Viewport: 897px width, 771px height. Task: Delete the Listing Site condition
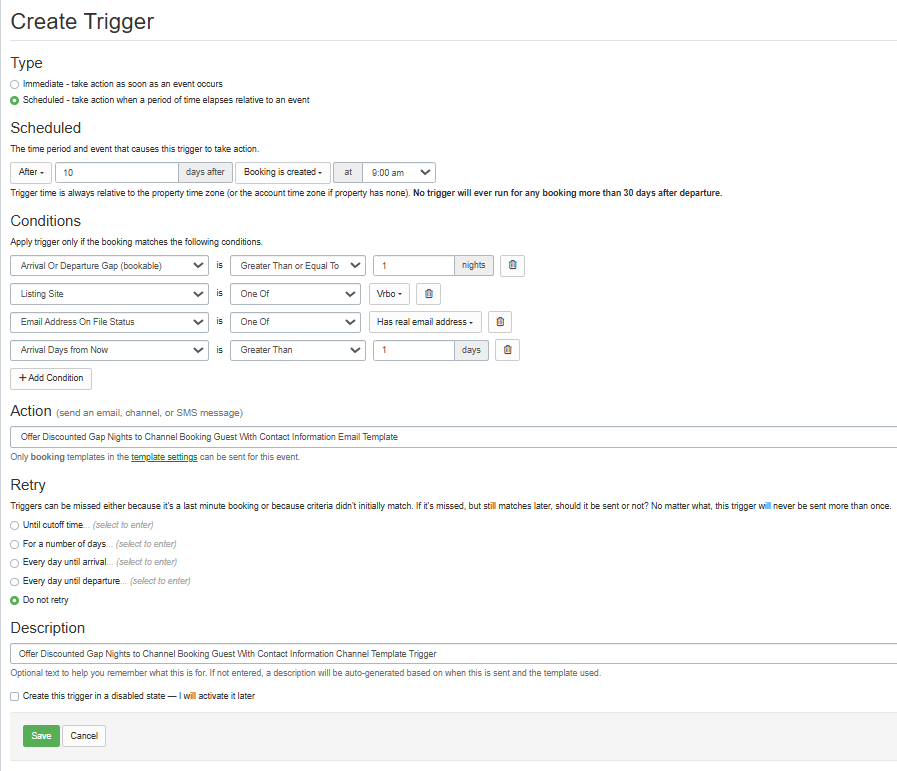[428, 294]
